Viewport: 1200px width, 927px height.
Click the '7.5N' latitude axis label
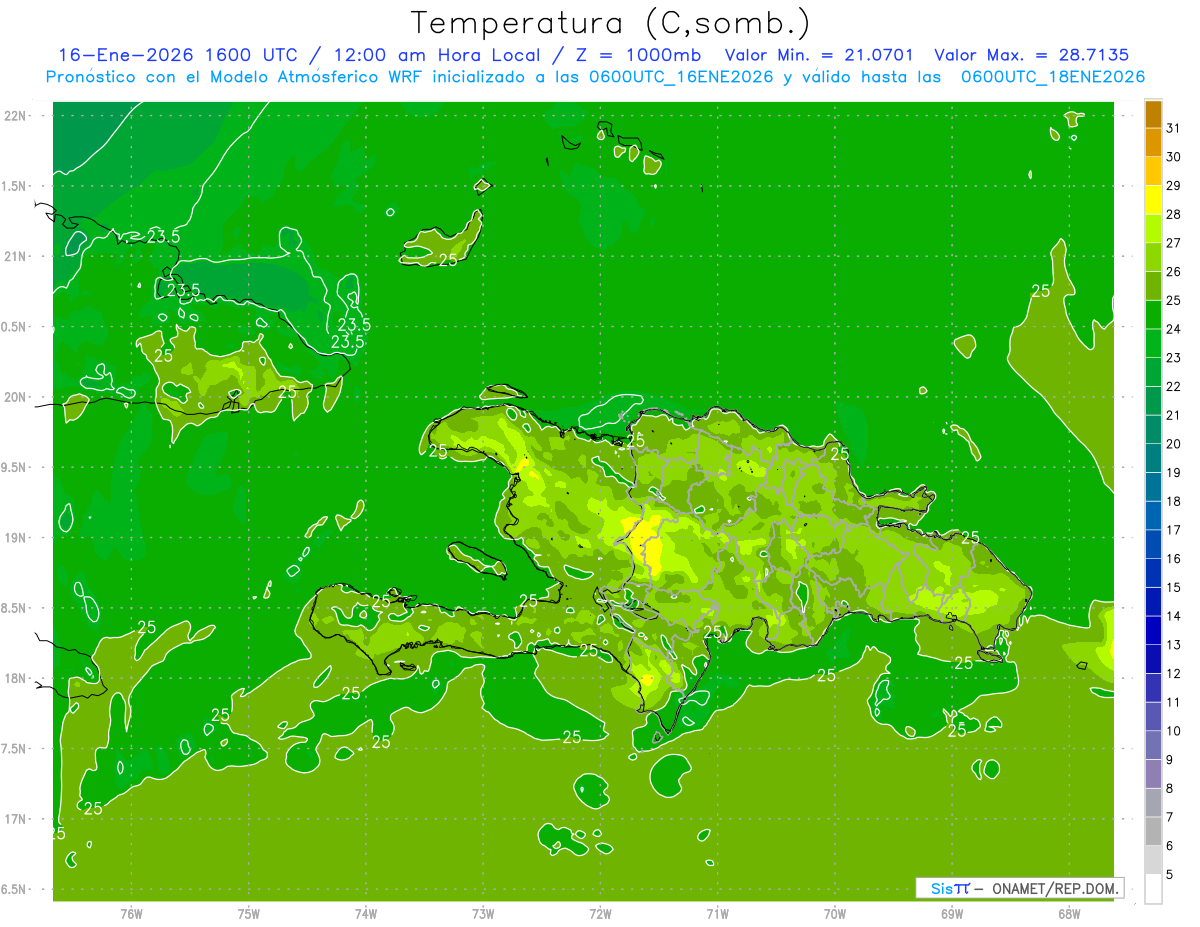coord(14,749)
